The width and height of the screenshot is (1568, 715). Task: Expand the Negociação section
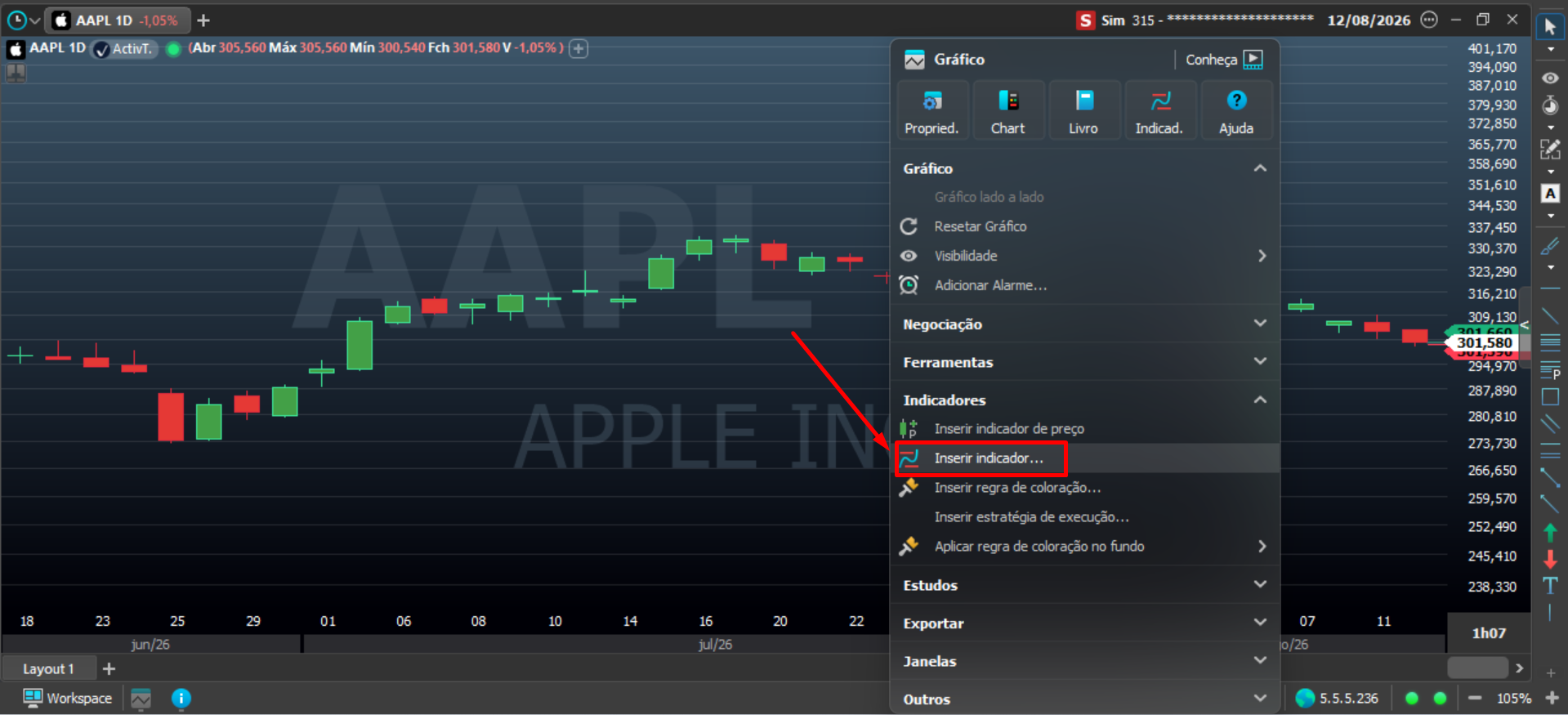[x=1260, y=324]
